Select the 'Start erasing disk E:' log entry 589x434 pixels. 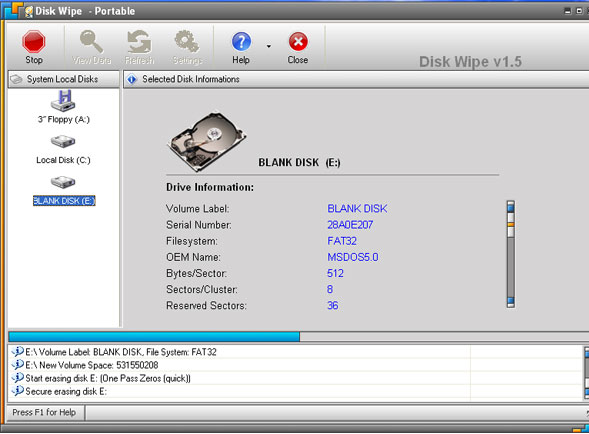click(108, 378)
